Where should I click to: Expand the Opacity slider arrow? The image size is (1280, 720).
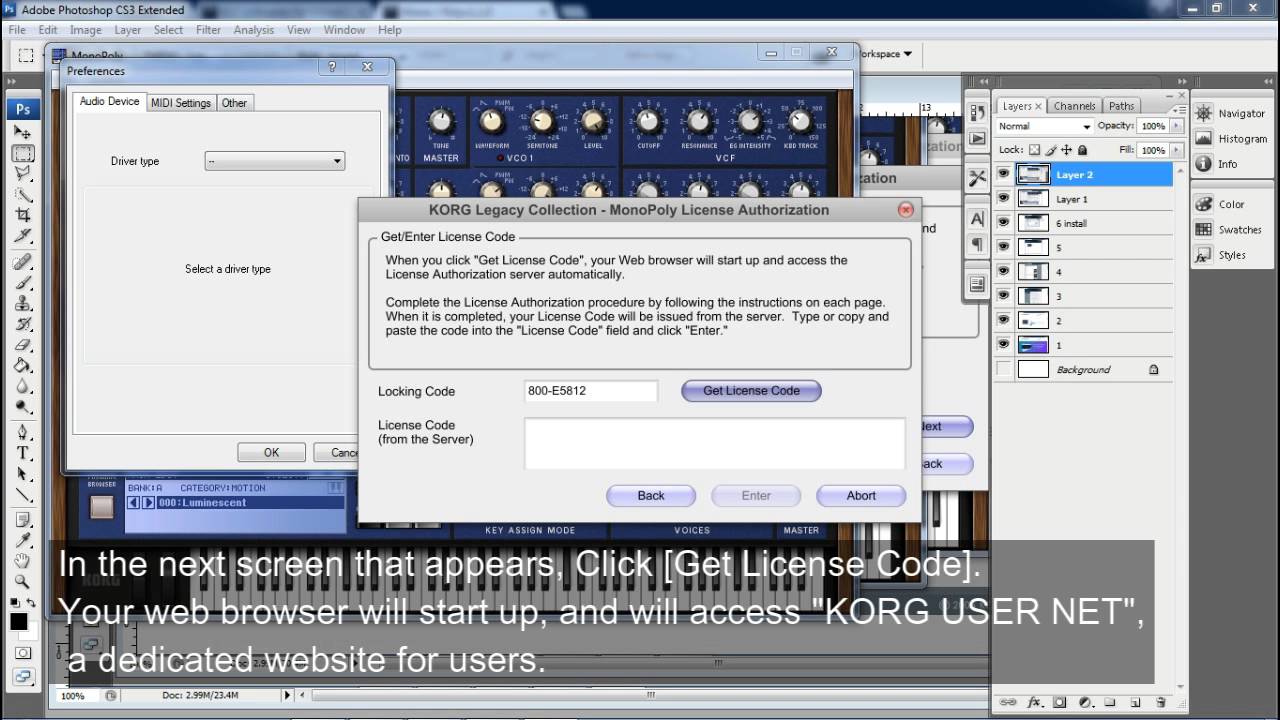point(1177,126)
